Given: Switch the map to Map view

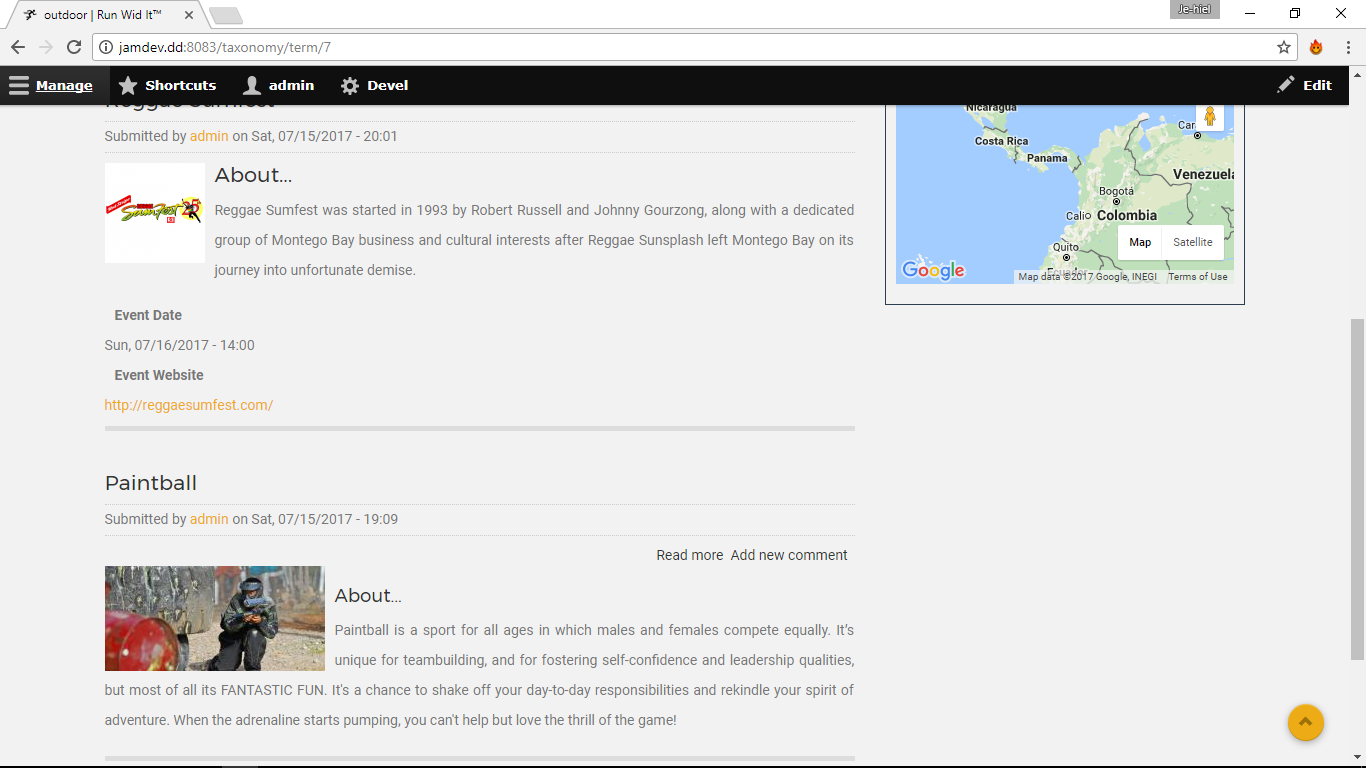Looking at the screenshot, I should [1140, 242].
